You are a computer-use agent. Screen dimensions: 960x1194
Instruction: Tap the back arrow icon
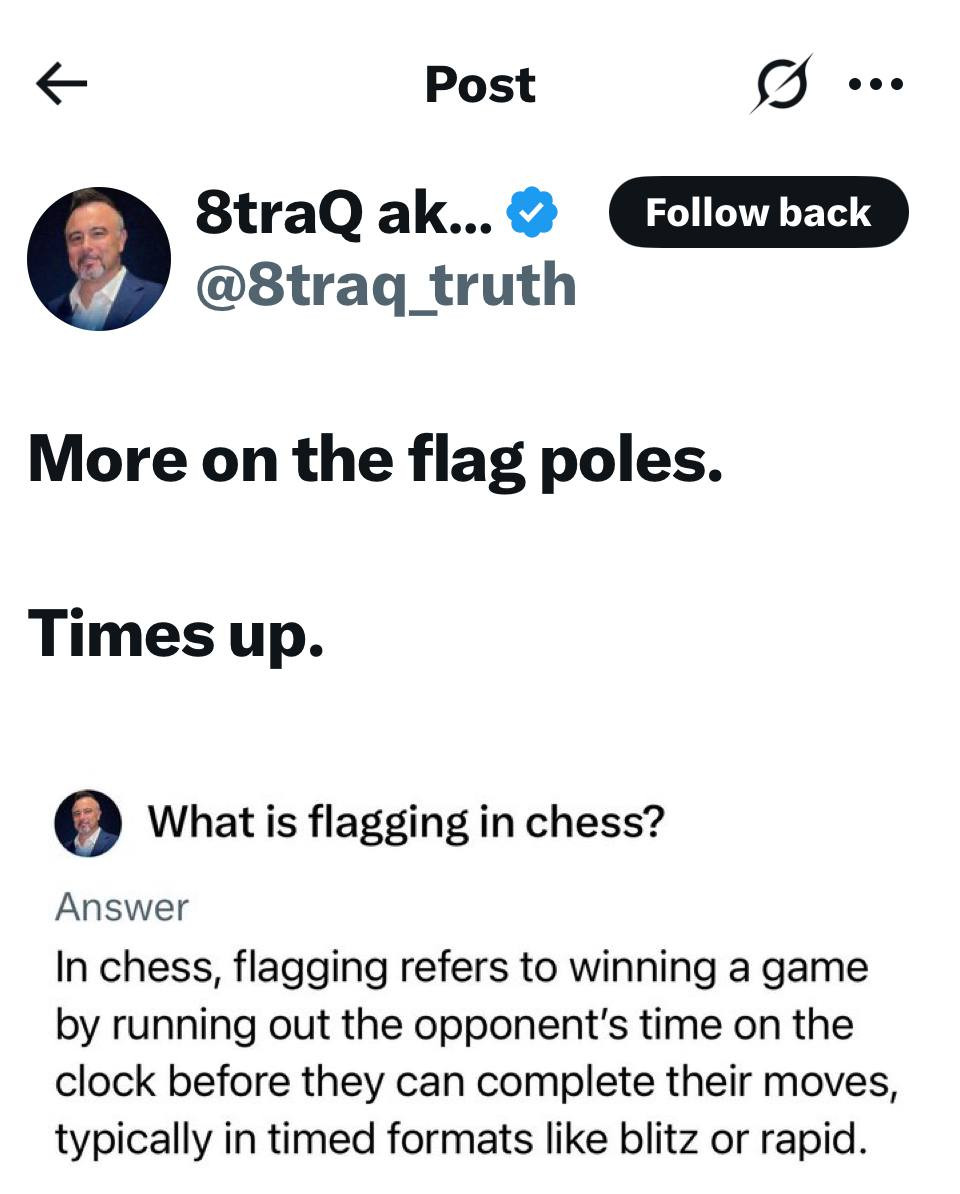tap(61, 85)
